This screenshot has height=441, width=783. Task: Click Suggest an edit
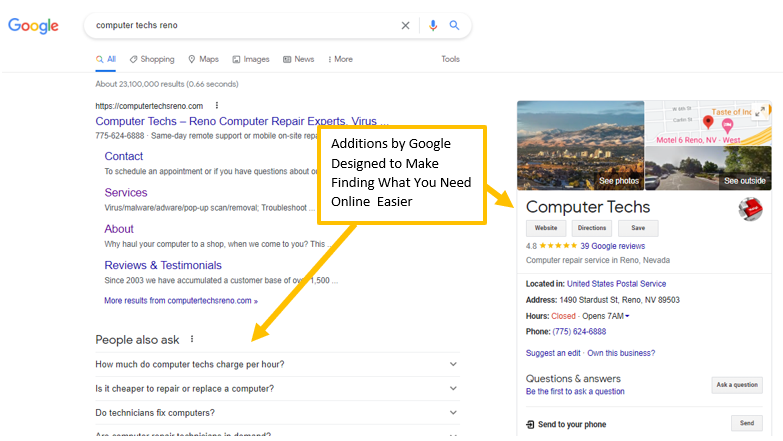pos(553,353)
